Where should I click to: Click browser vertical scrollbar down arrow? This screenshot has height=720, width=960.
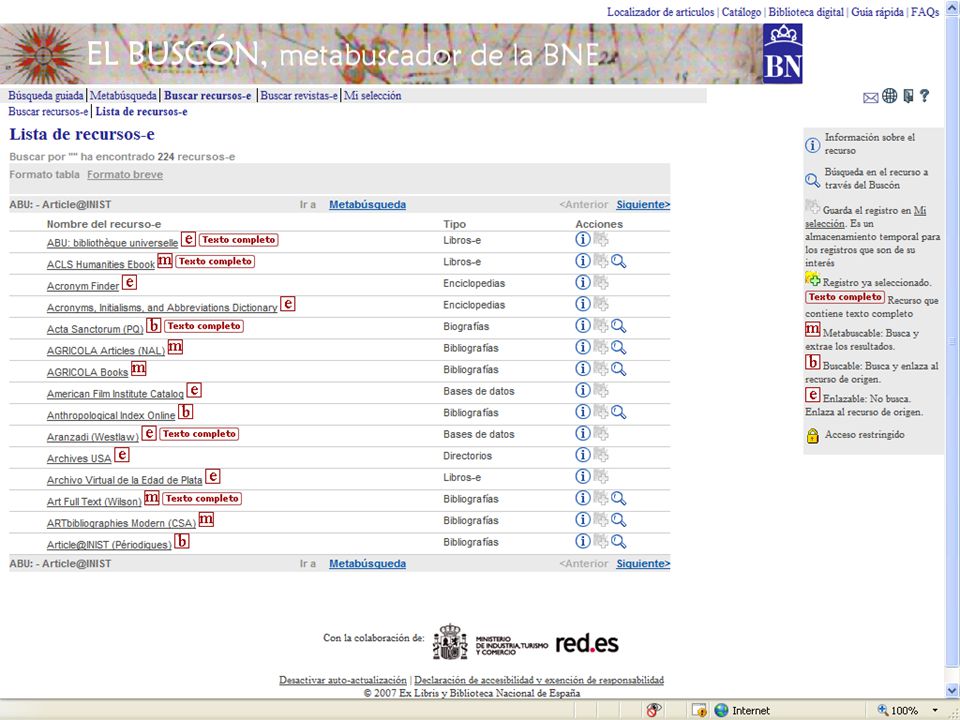pyautogui.click(x=953, y=691)
